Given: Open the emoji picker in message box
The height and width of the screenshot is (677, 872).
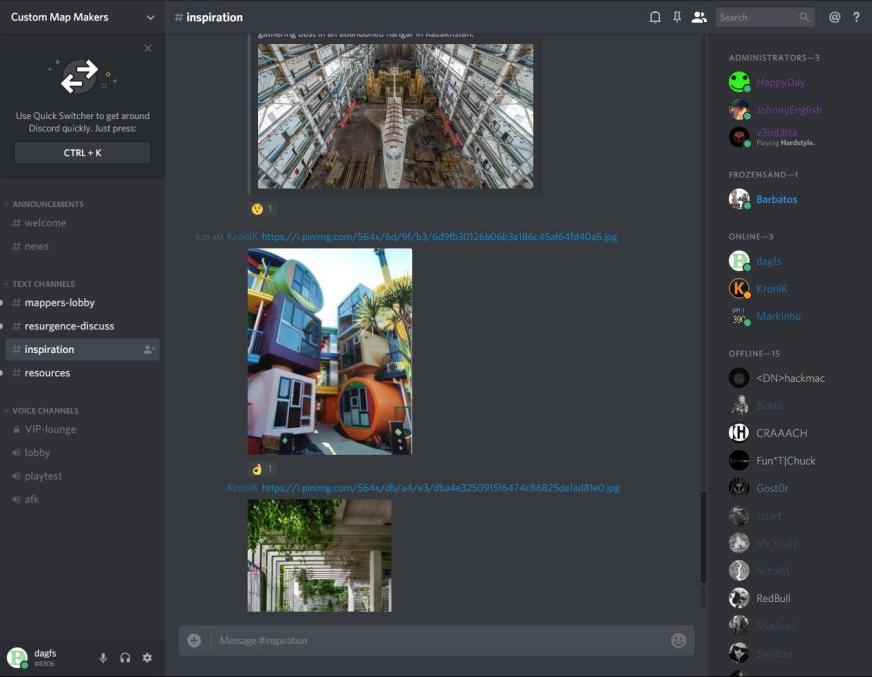Looking at the screenshot, I should click(679, 640).
